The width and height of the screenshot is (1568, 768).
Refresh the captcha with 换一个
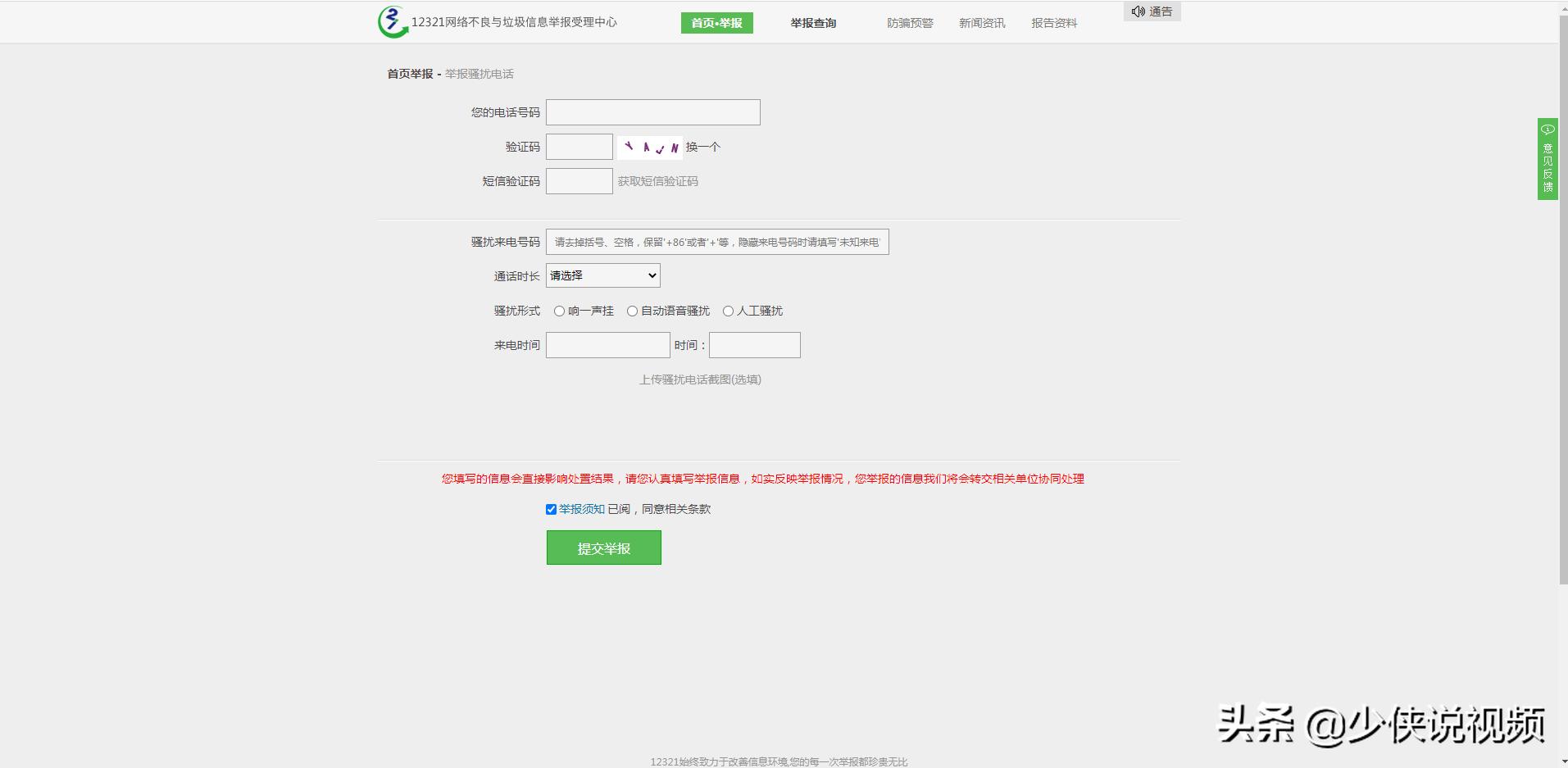coord(703,147)
